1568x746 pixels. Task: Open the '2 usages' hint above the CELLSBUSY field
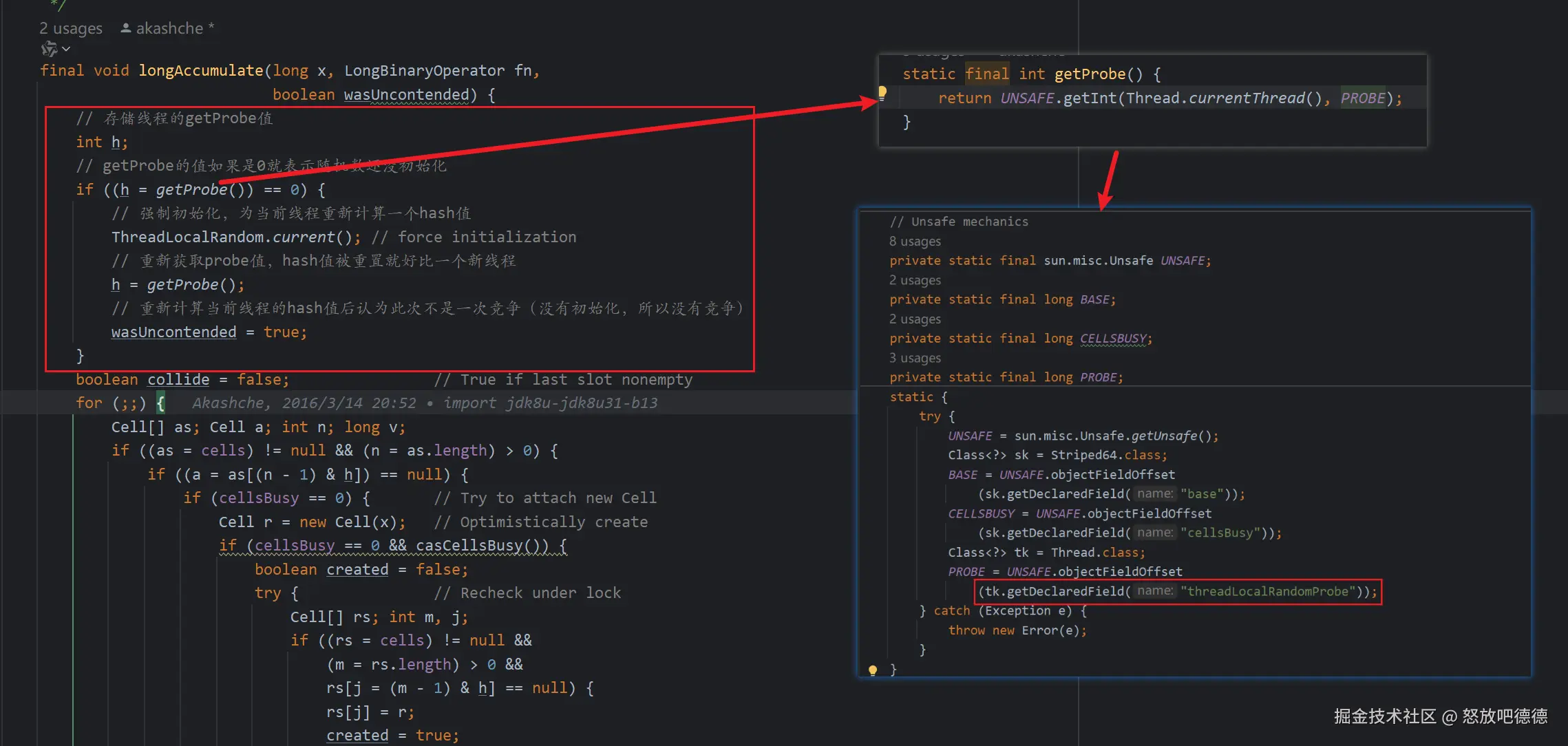(914, 319)
